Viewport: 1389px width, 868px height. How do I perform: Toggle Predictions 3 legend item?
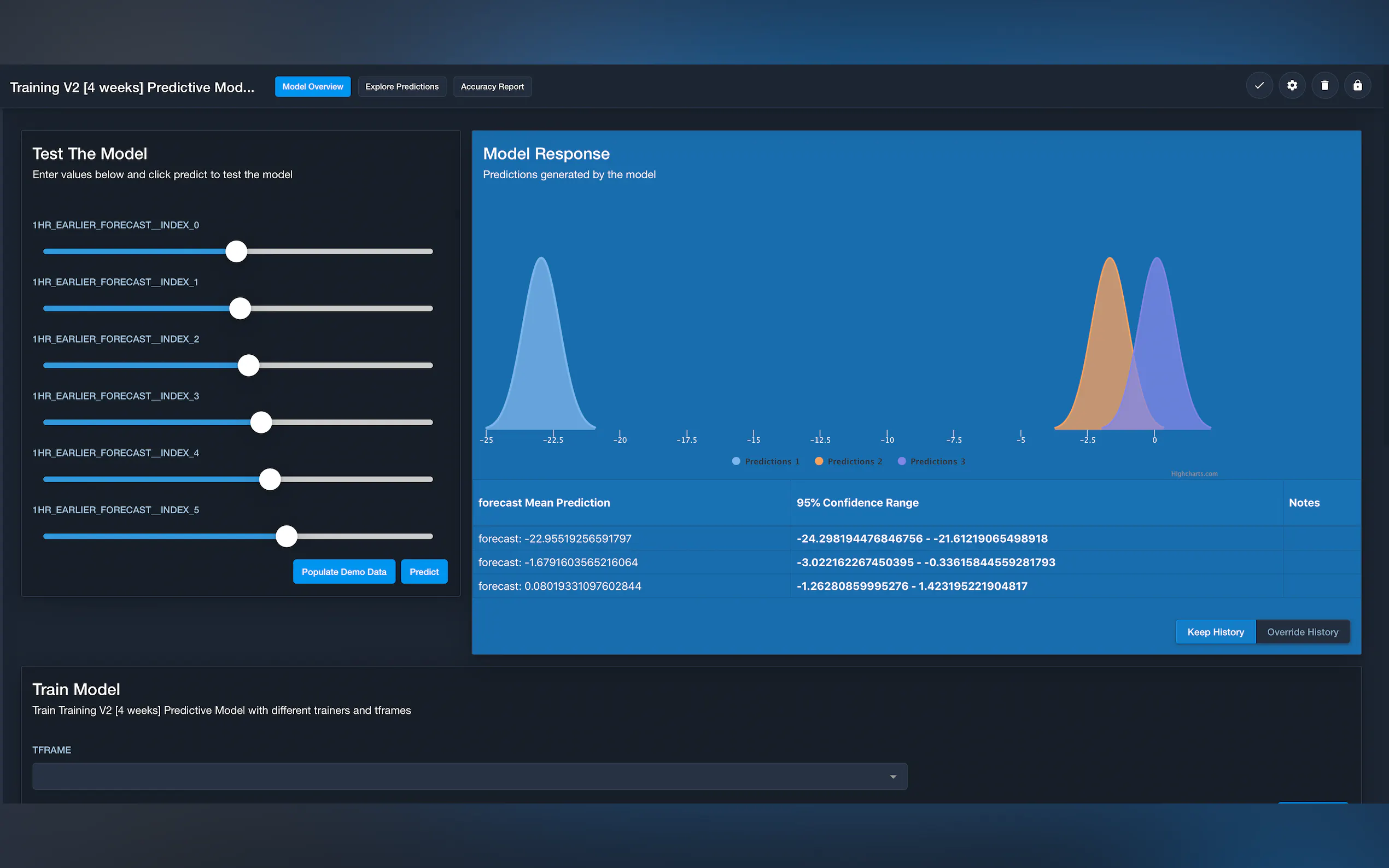[x=931, y=461]
